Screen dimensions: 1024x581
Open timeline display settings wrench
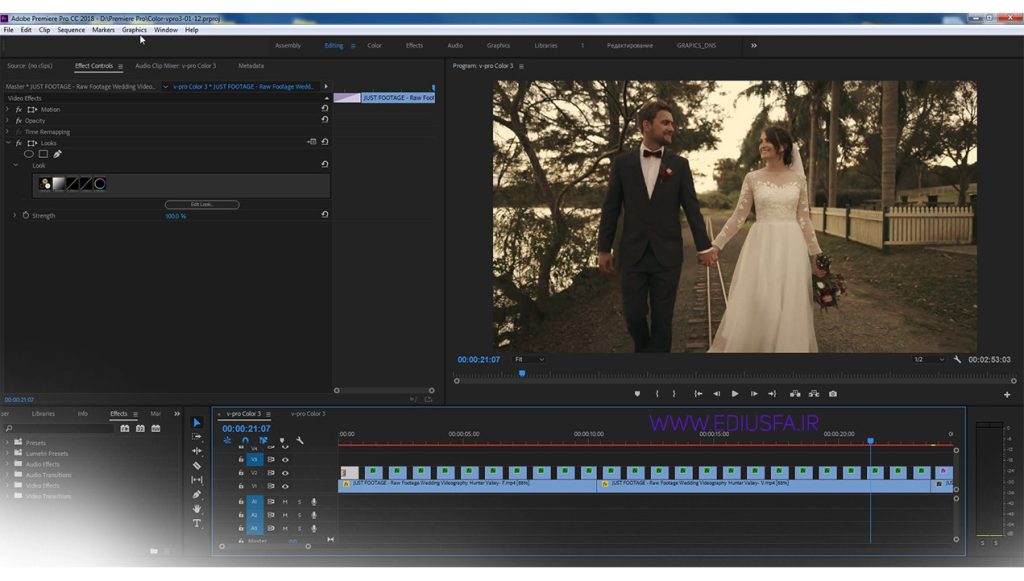300,441
